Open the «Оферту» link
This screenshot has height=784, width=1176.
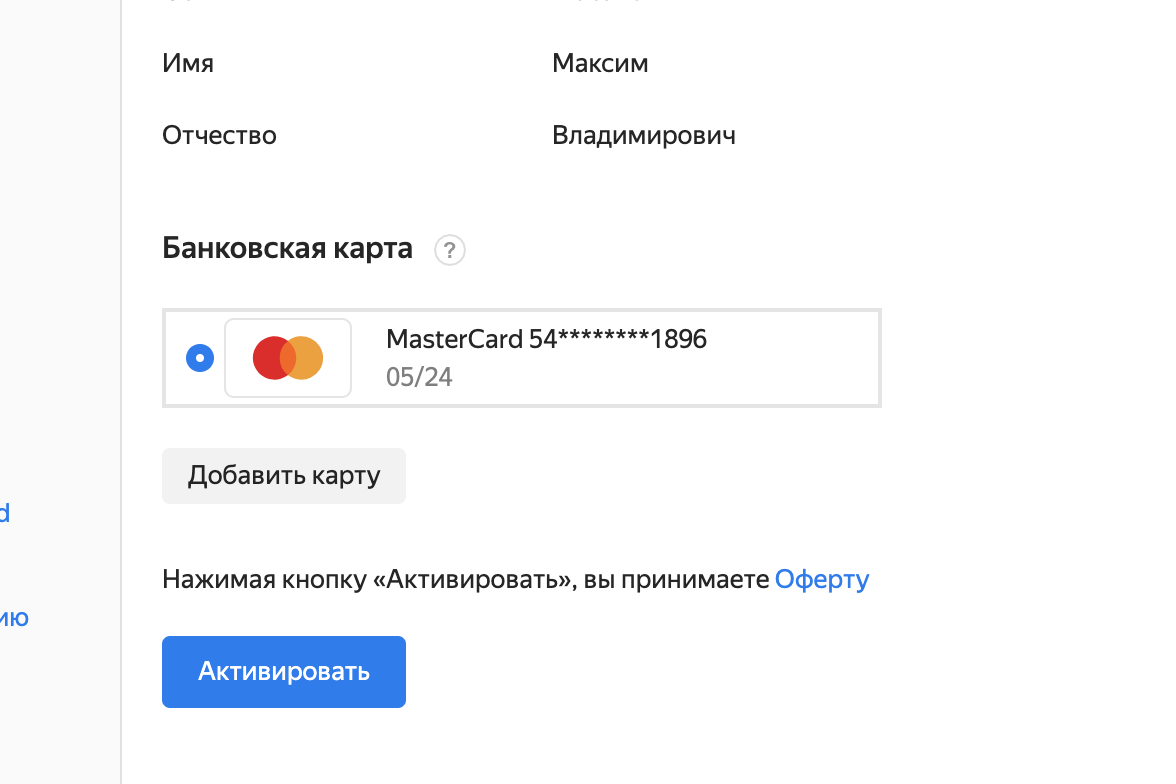click(x=822, y=579)
